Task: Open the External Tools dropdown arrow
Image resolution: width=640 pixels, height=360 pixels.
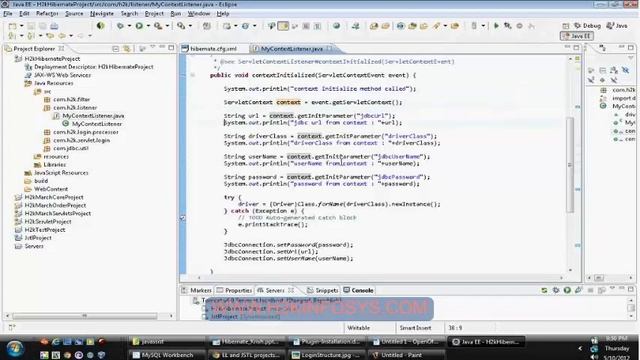Action: (x=167, y=26)
